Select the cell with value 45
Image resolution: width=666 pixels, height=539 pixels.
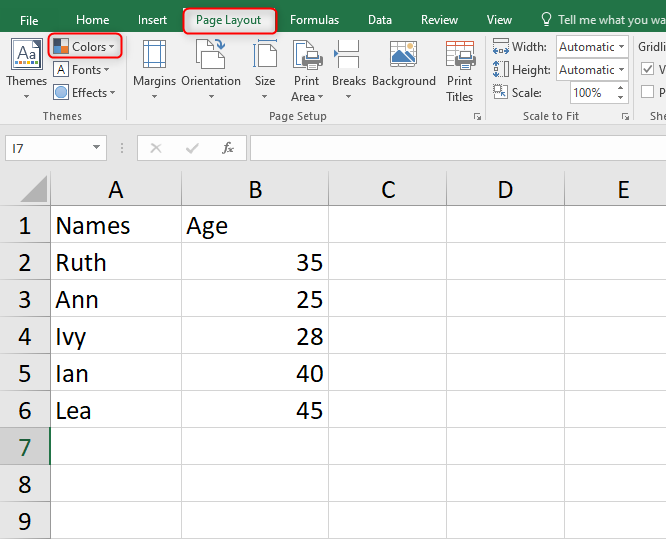(x=255, y=409)
